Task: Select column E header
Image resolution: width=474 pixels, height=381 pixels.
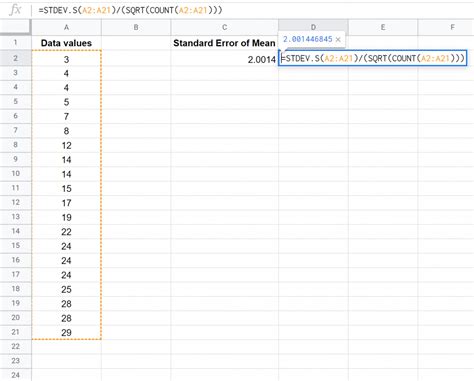Action: pyautogui.click(x=383, y=27)
